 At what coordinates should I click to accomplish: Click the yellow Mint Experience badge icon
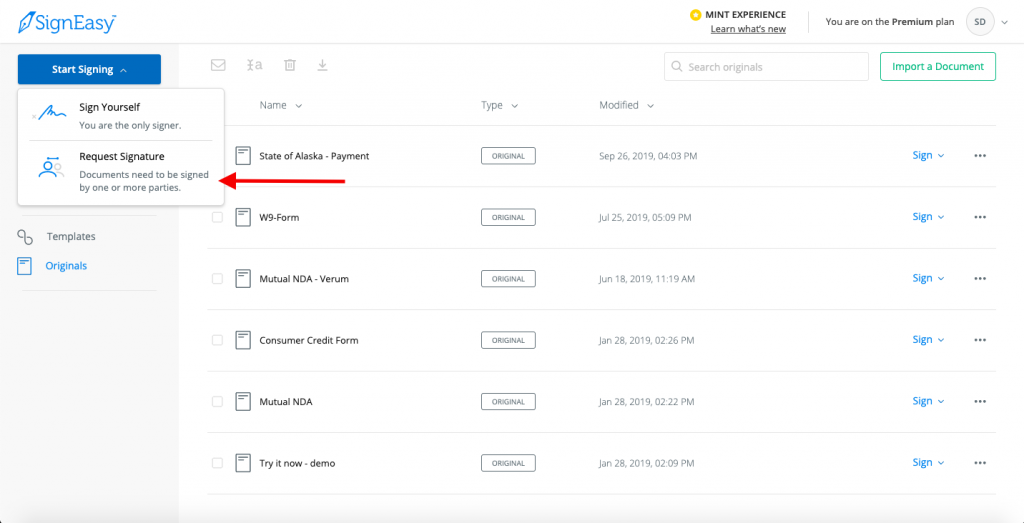(x=696, y=15)
